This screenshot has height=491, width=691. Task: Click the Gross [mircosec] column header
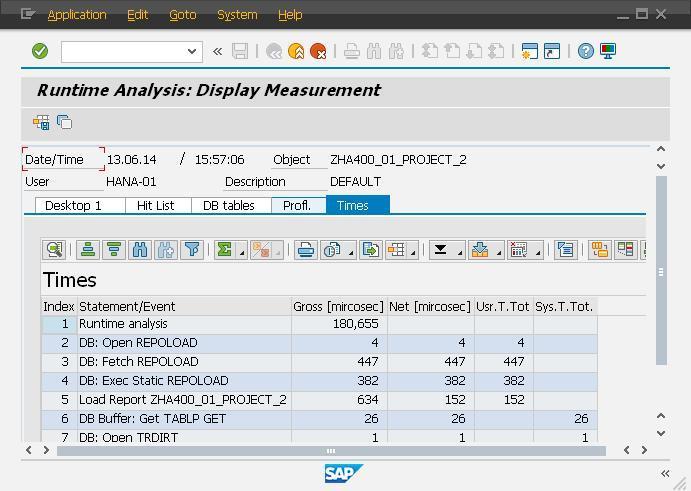click(x=338, y=306)
